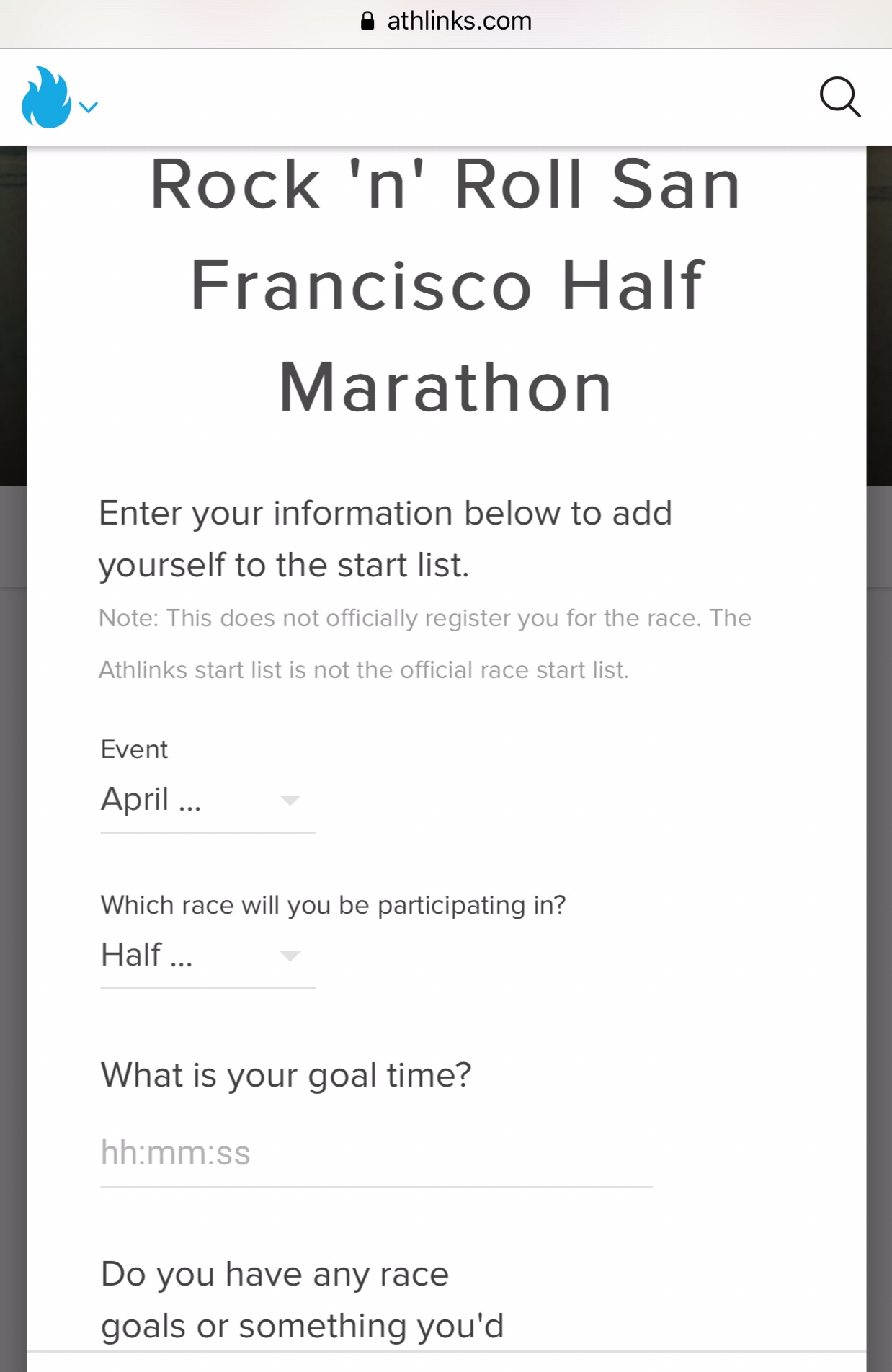Click the 'Event' field label

pyautogui.click(x=135, y=749)
